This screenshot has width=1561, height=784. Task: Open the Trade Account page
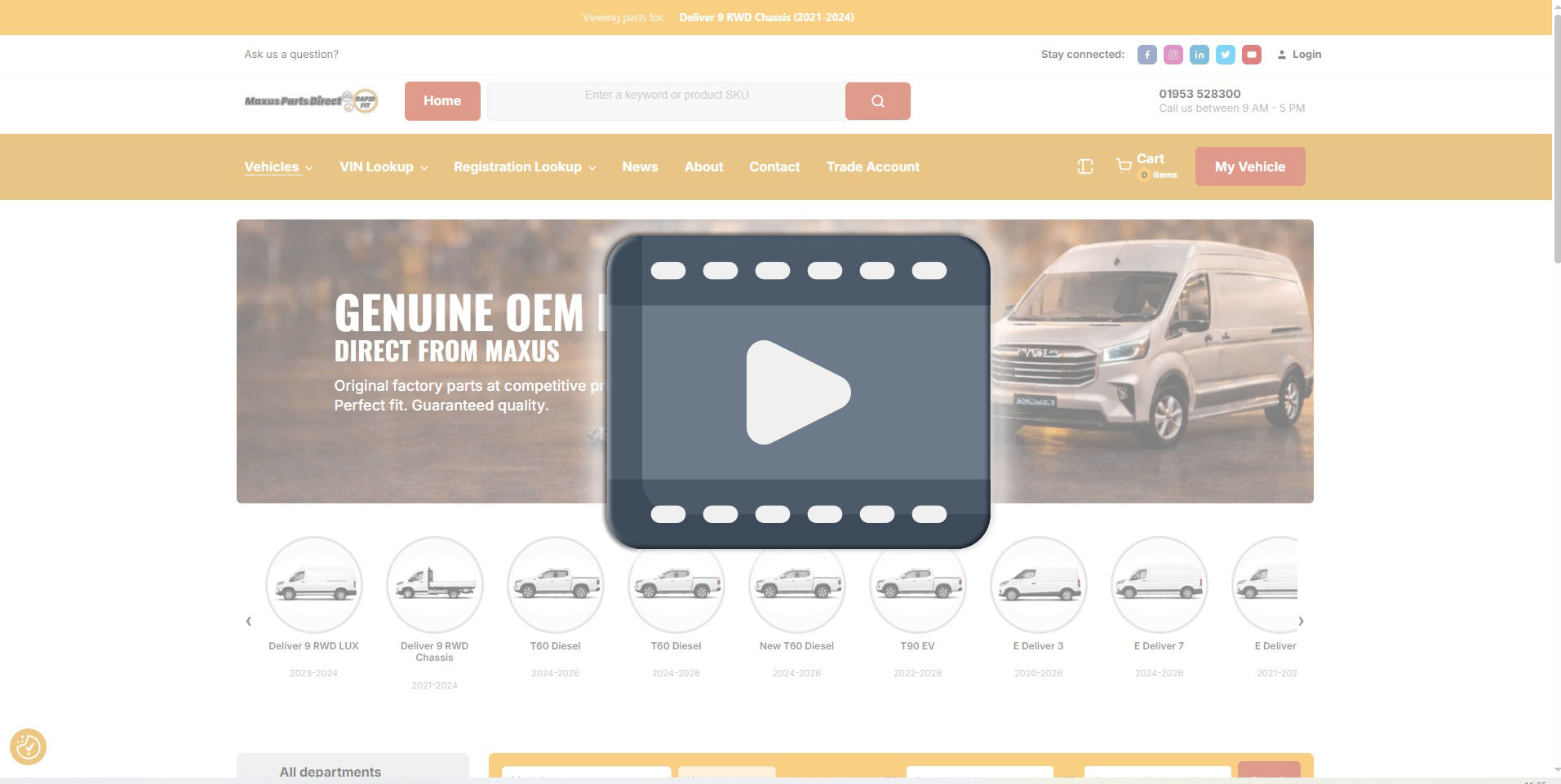(x=872, y=166)
